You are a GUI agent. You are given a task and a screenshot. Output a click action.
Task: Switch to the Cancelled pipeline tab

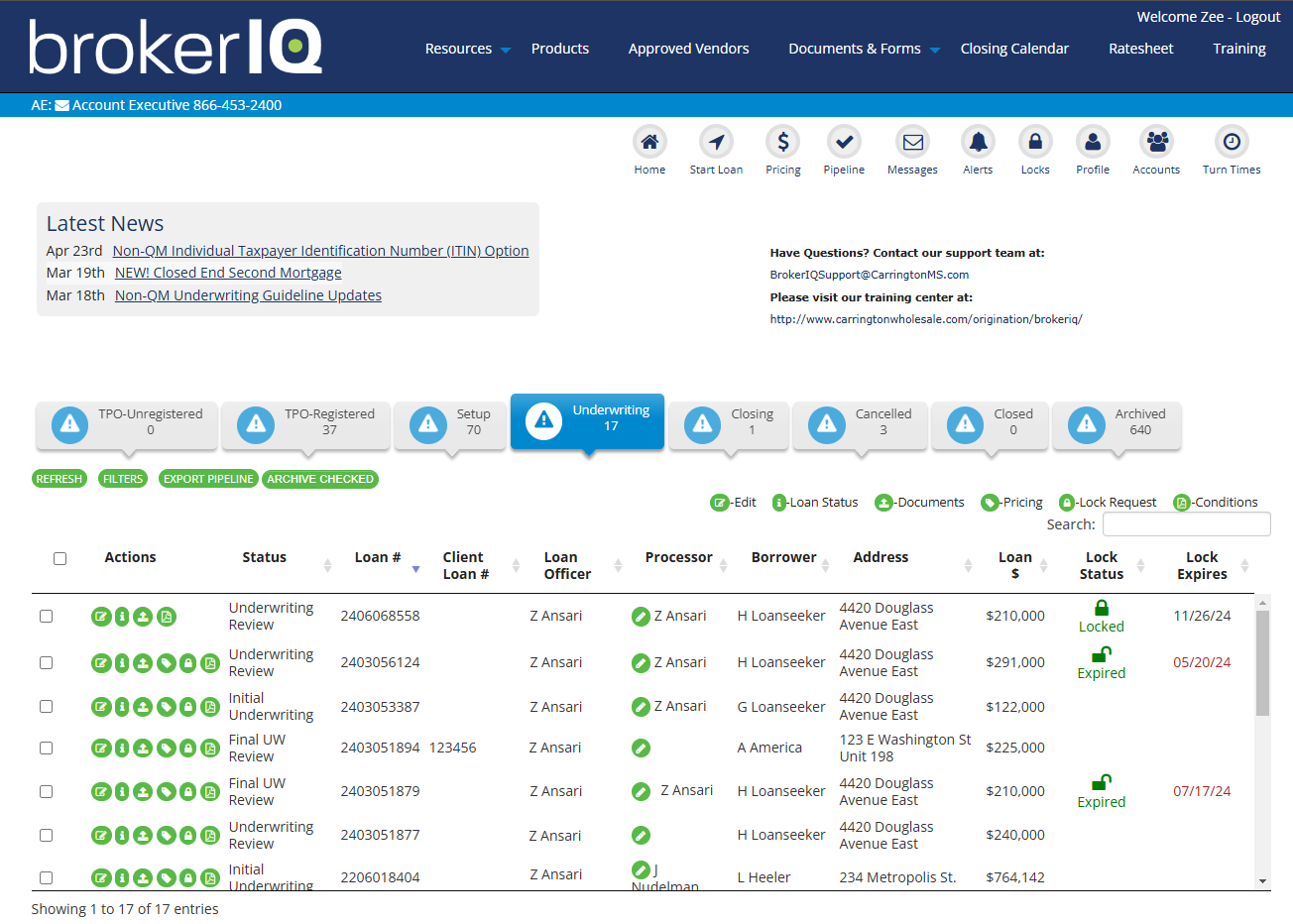tap(860, 424)
